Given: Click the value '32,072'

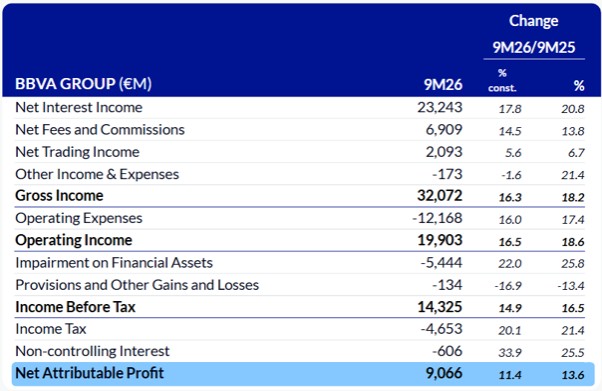Looking at the screenshot, I should pyautogui.click(x=440, y=196).
